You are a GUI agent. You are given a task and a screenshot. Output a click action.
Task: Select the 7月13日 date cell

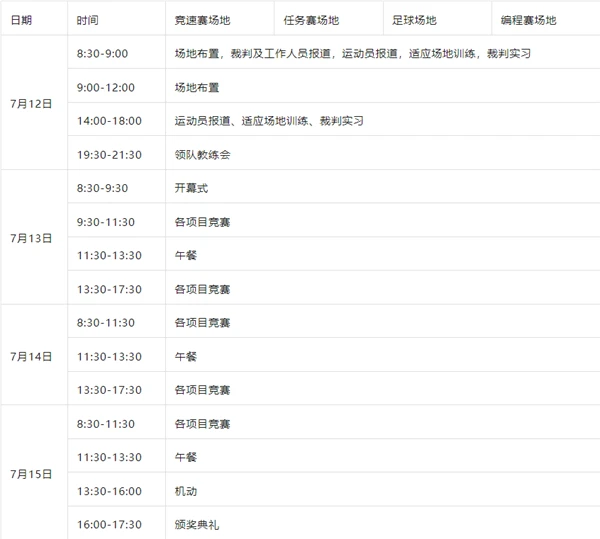(x=34, y=238)
